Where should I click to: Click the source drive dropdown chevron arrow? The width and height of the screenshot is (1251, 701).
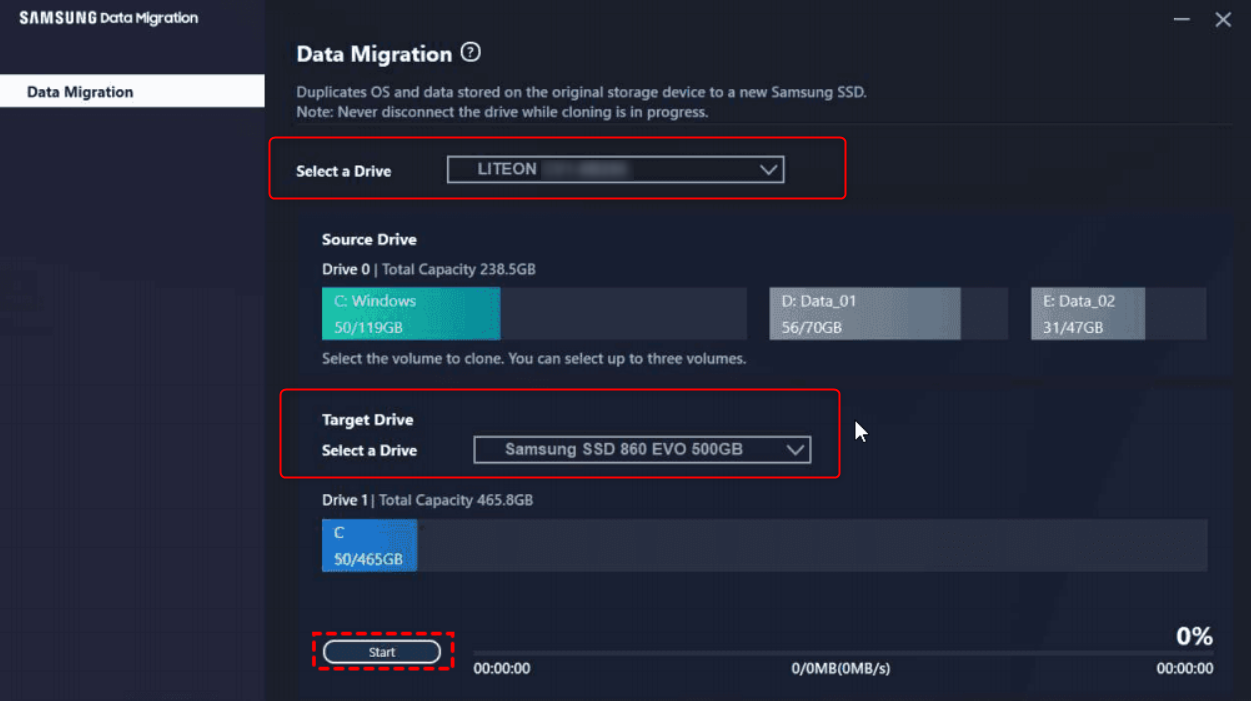(x=768, y=170)
